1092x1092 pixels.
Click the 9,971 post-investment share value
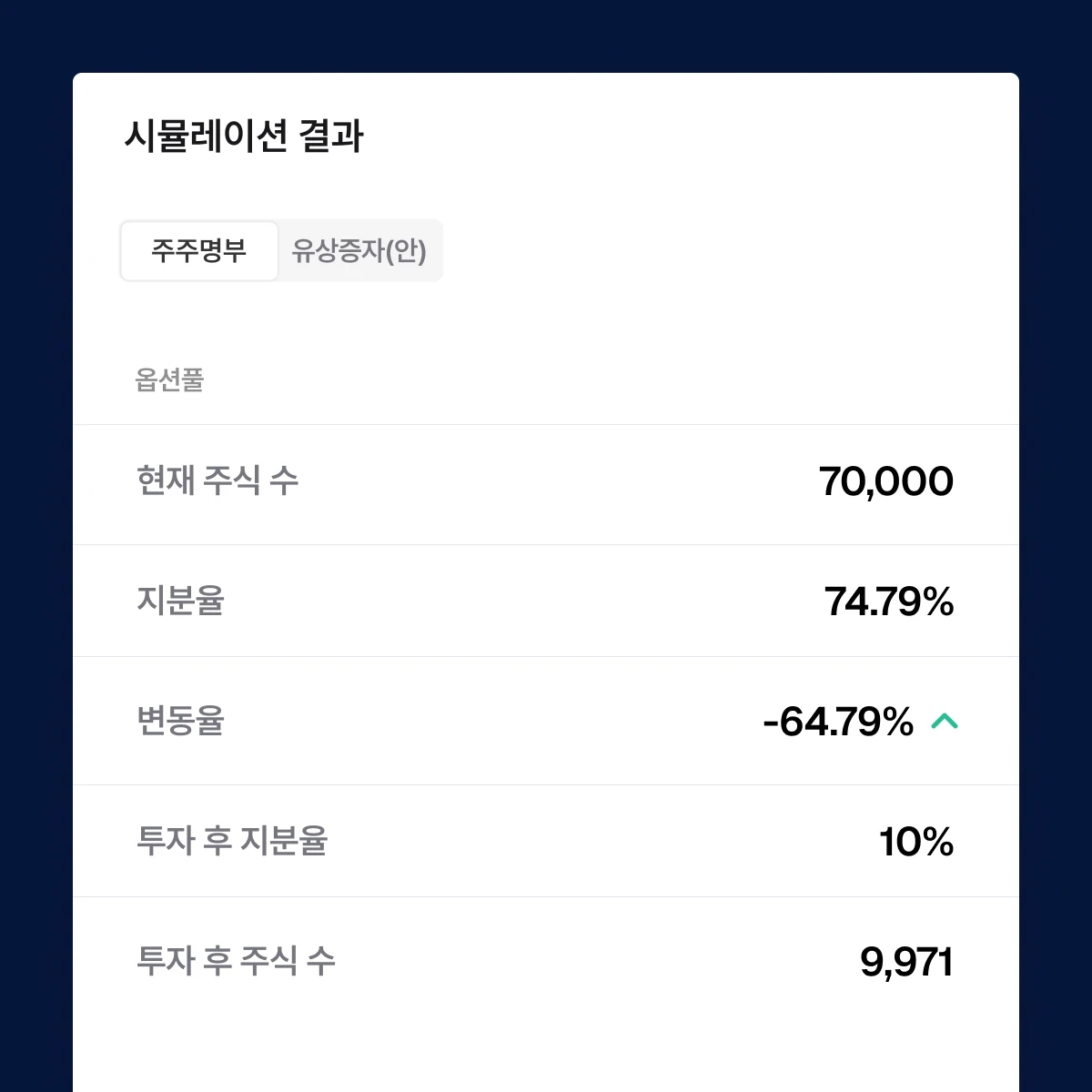pyautogui.click(x=907, y=960)
